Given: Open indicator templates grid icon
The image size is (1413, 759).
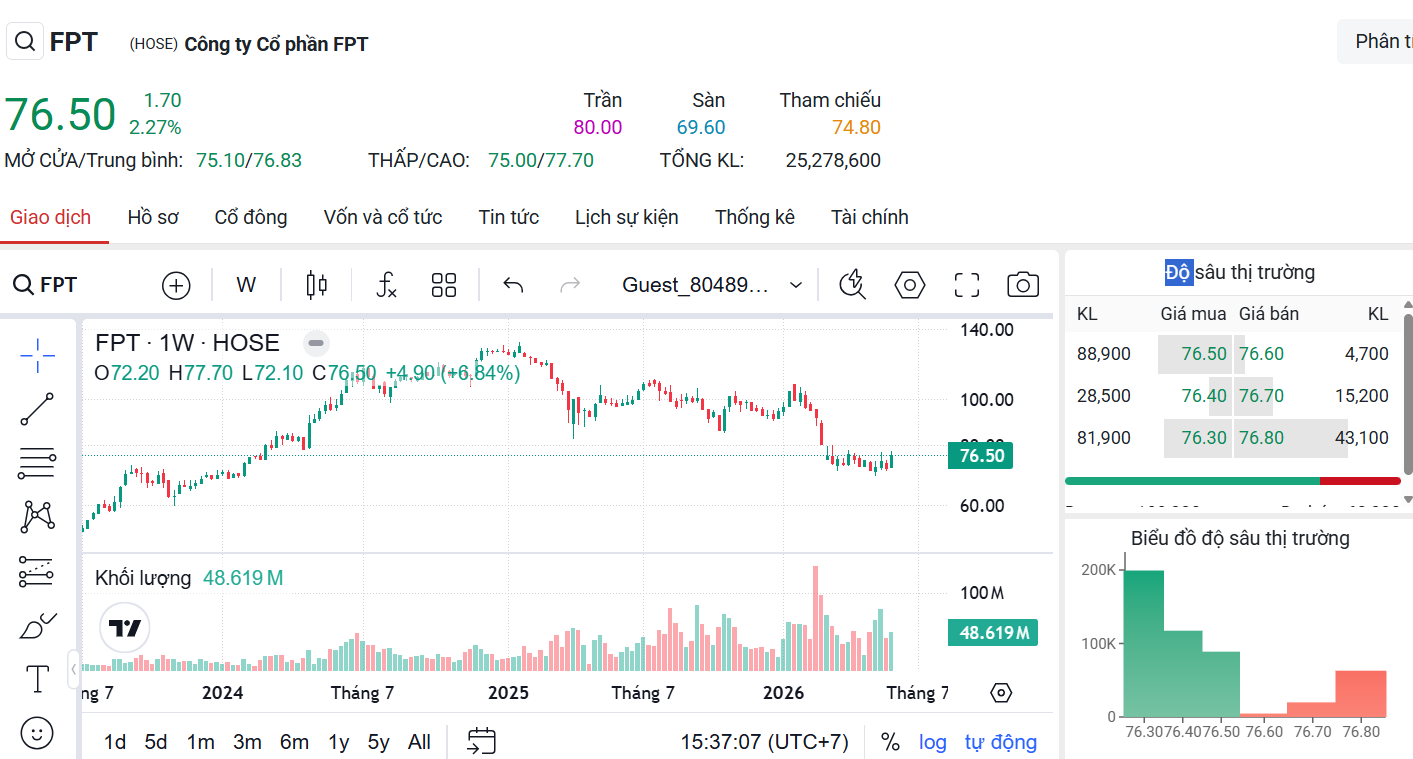Looking at the screenshot, I should click(444, 285).
